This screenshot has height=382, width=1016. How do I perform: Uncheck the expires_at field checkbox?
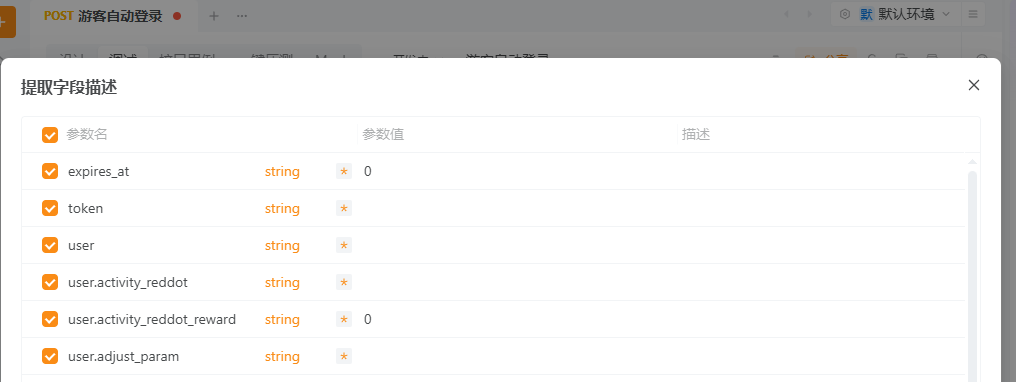(50, 172)
